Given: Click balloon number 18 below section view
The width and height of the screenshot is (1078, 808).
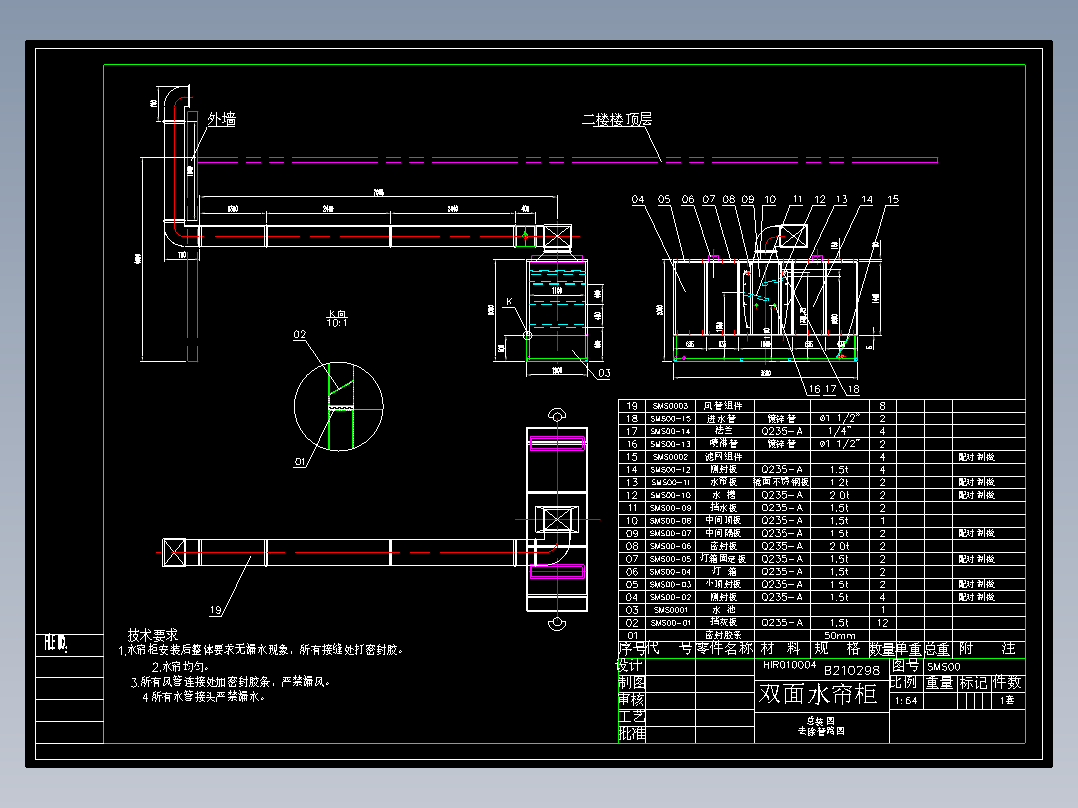Looking at the screenshot, I should 853,389.
